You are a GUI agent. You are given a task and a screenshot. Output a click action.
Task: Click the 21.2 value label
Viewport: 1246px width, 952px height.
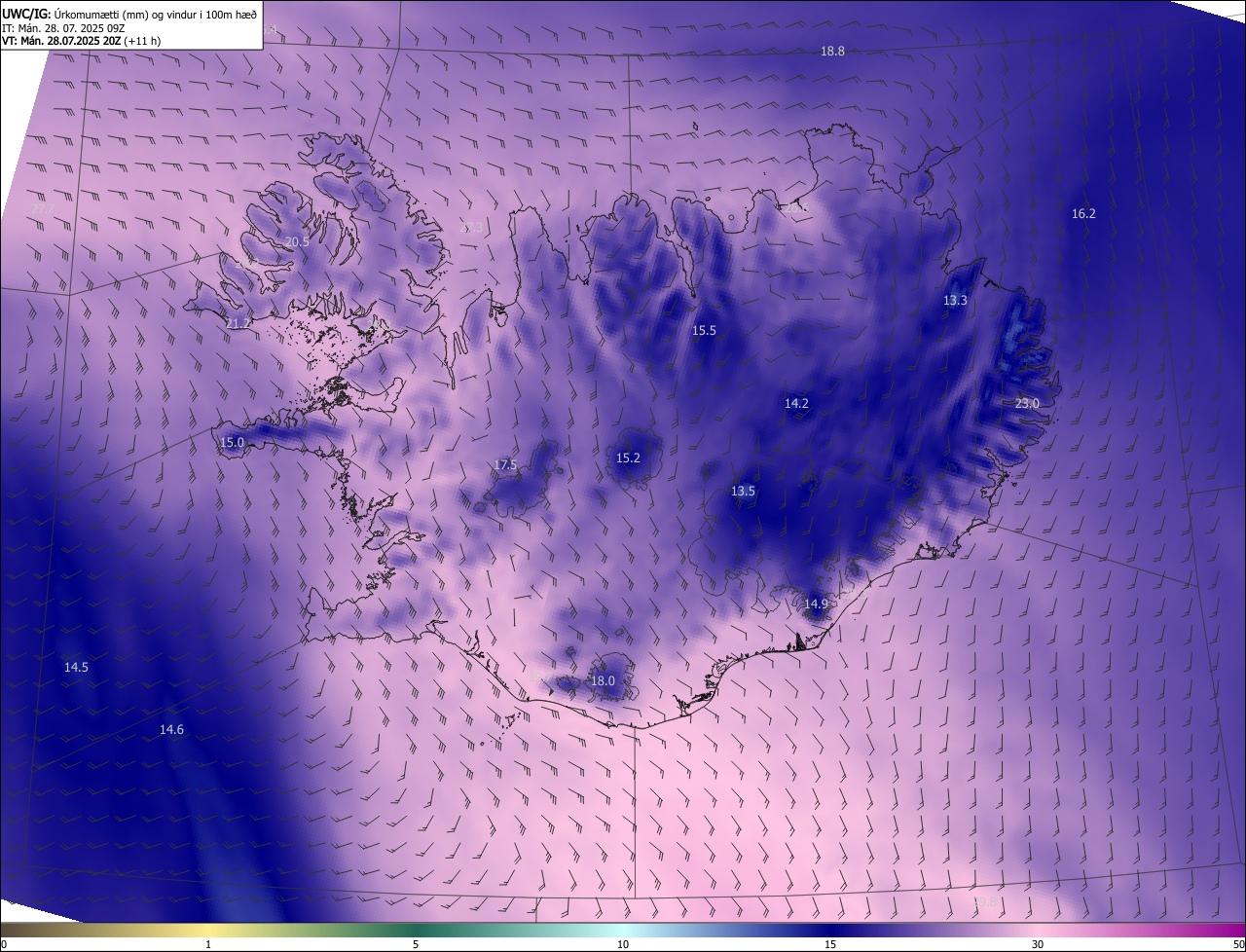(x=238, y=323)
